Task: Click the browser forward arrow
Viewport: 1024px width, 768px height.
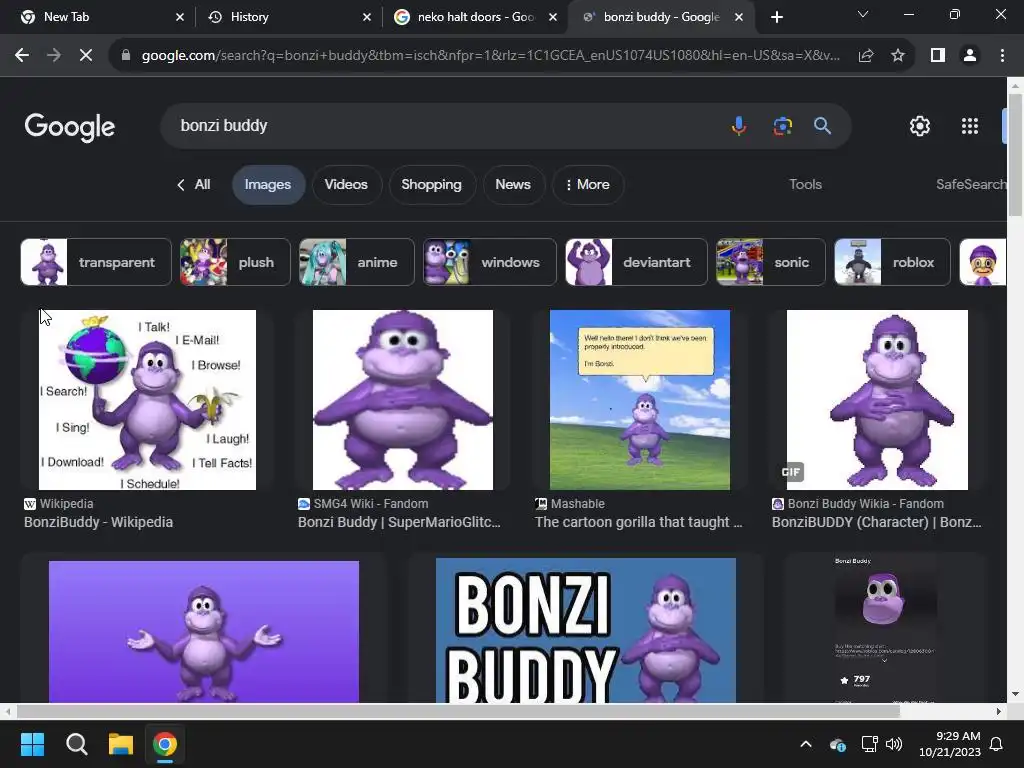Action: (54, 56)
